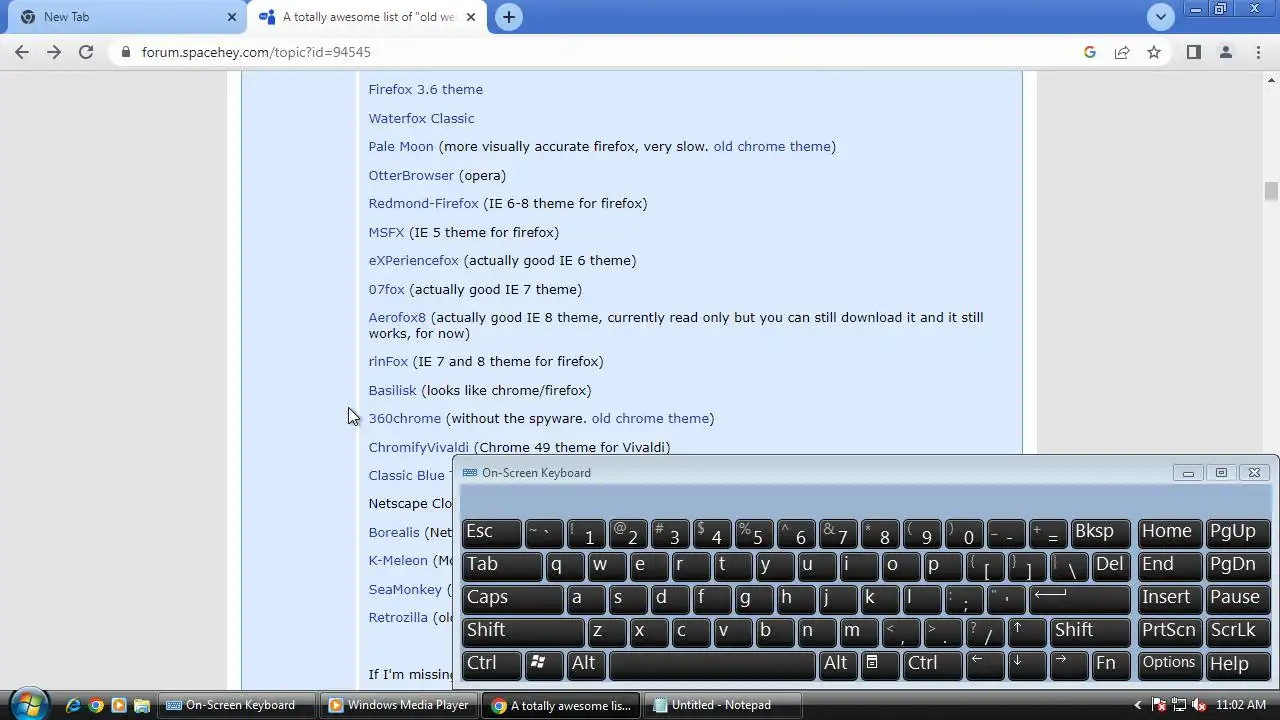Click the space bar key on keyboard
This screenshot has width=1280, height=720.
click(x=712, y=665)
